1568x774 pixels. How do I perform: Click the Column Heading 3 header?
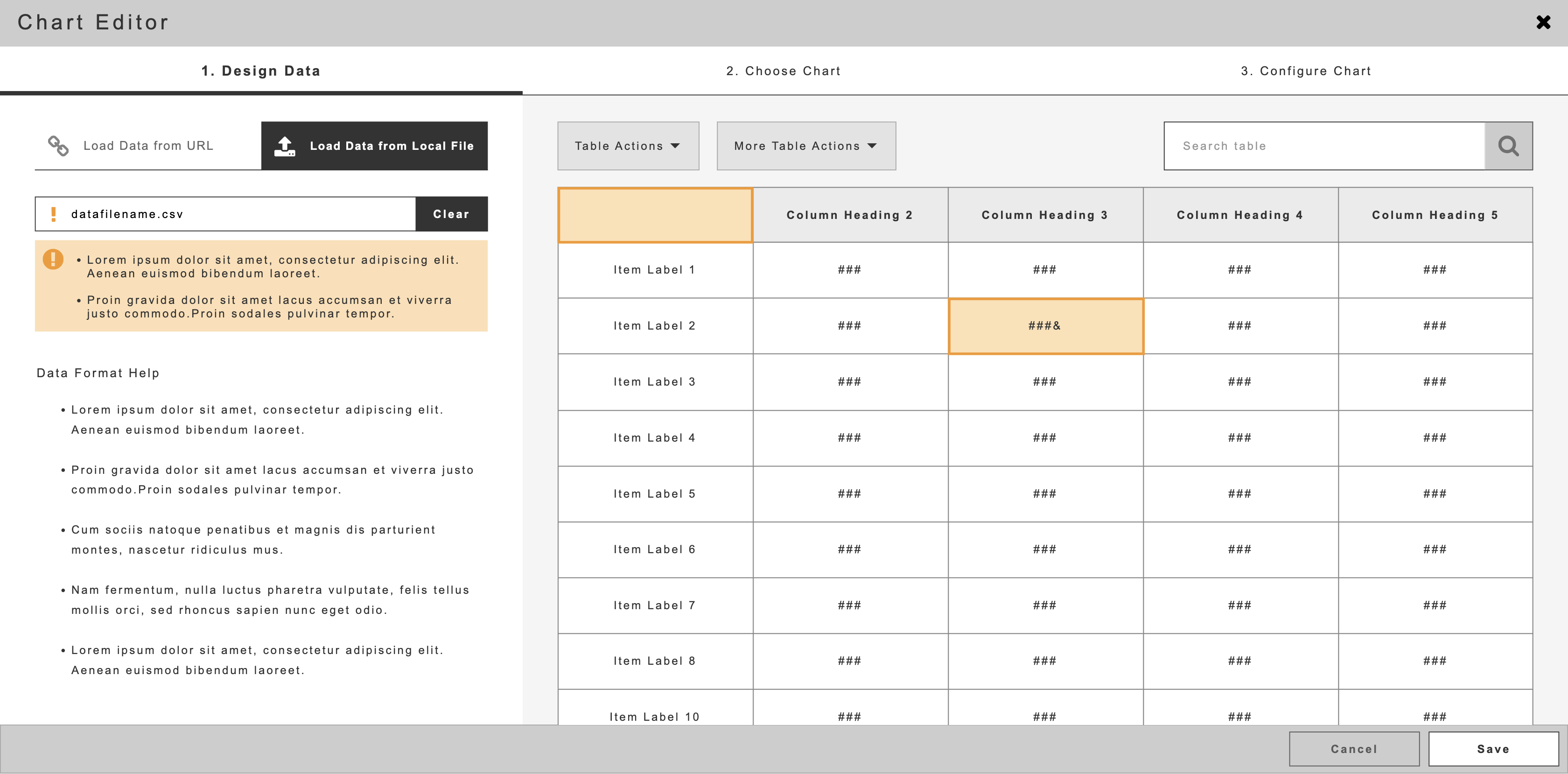[x=1045, y=215]
